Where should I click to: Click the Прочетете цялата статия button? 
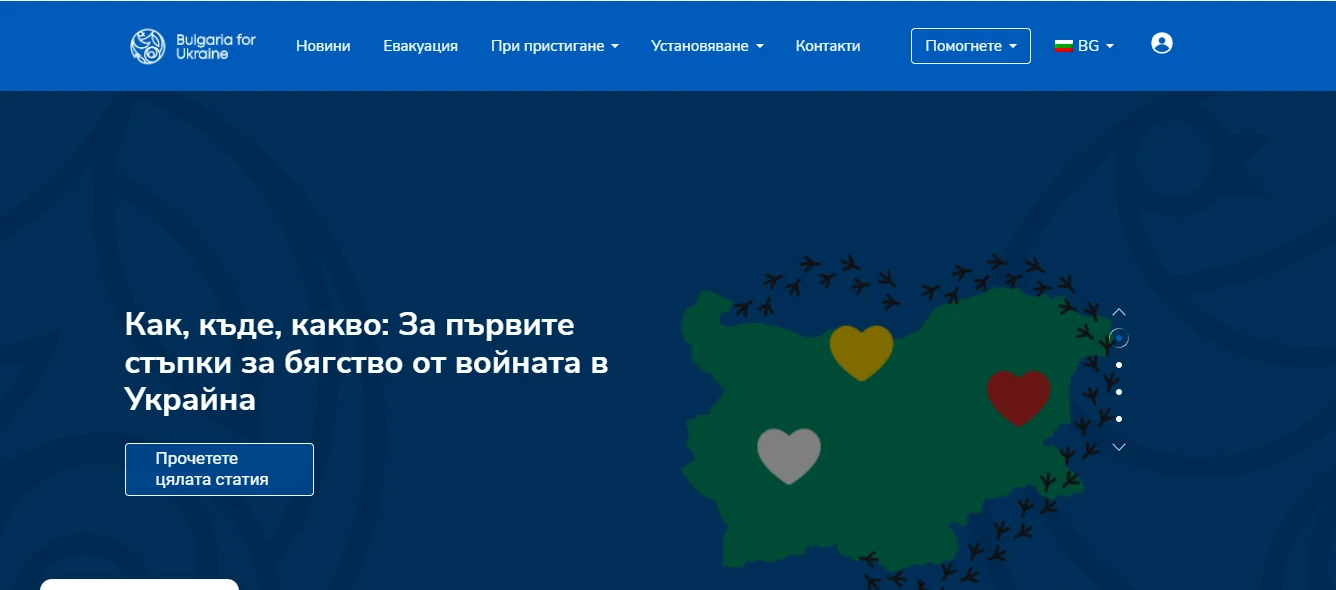[219, 469]
